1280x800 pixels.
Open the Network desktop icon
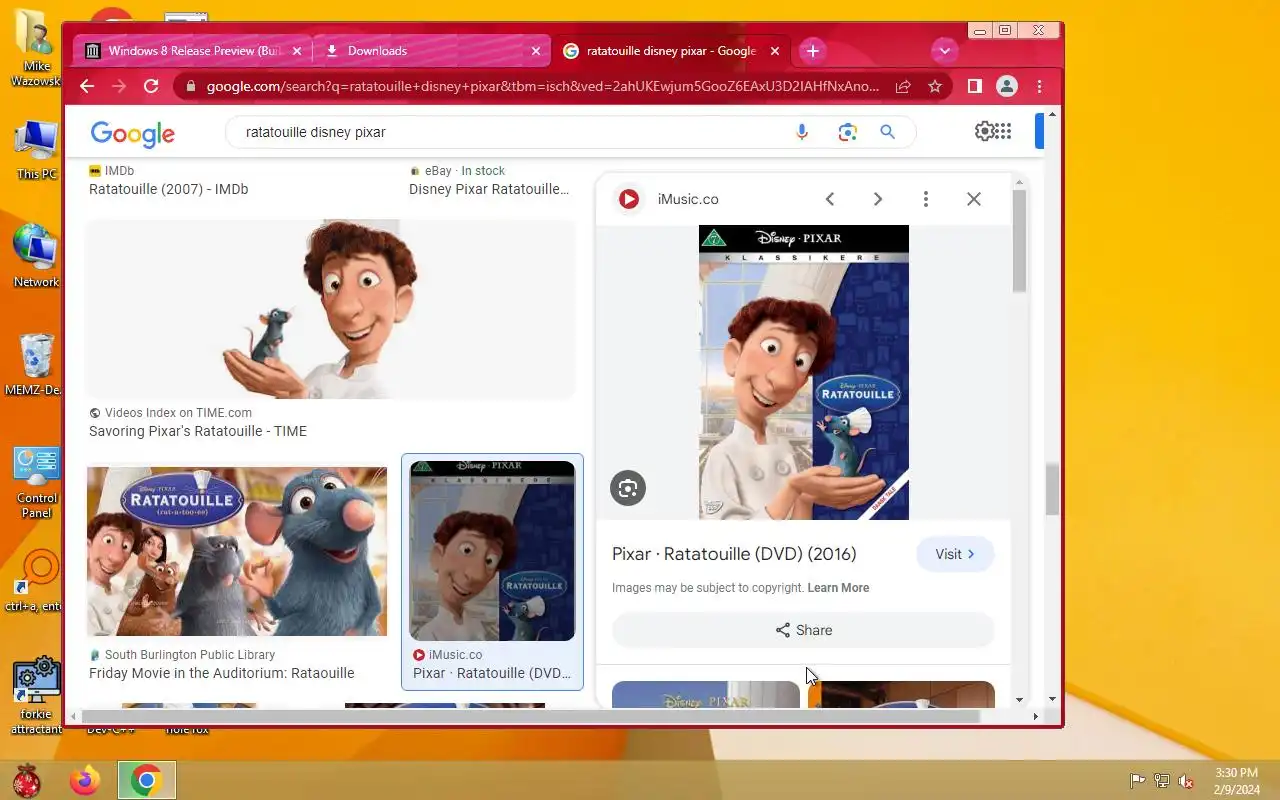36,257
